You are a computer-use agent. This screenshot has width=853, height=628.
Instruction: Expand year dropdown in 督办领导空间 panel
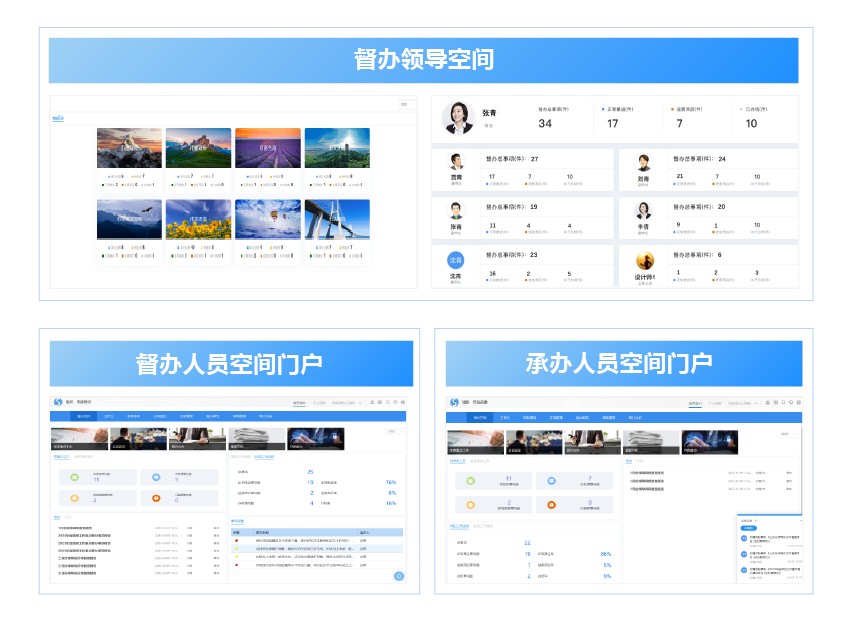point(406,104)
